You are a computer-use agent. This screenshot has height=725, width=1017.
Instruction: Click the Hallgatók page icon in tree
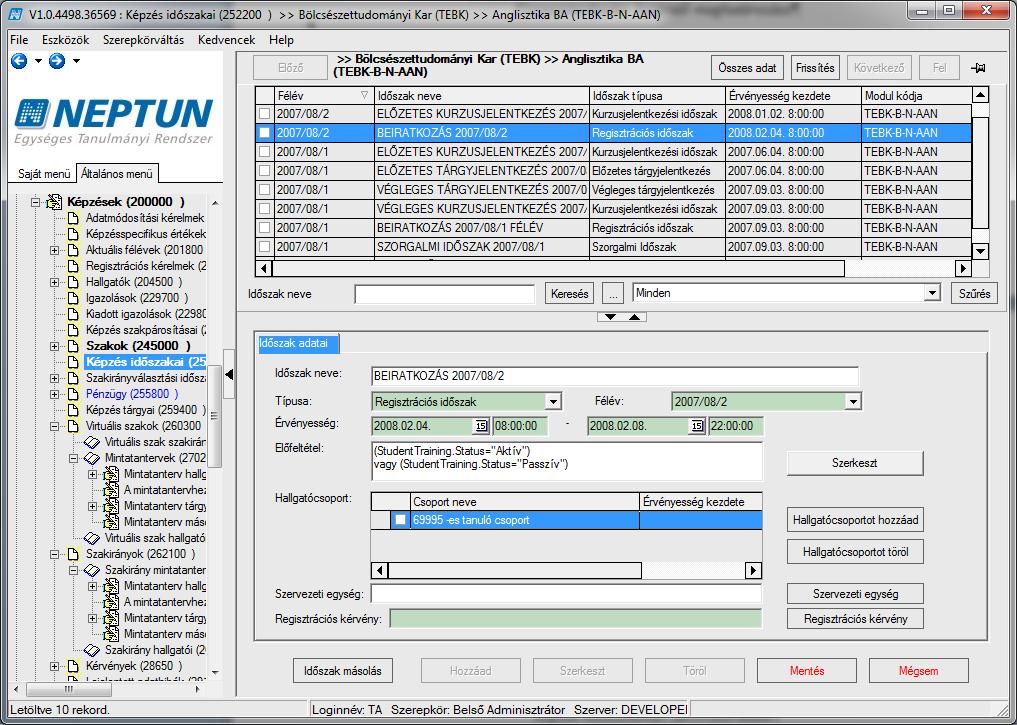pyautogui.click(x=73, y=282)
